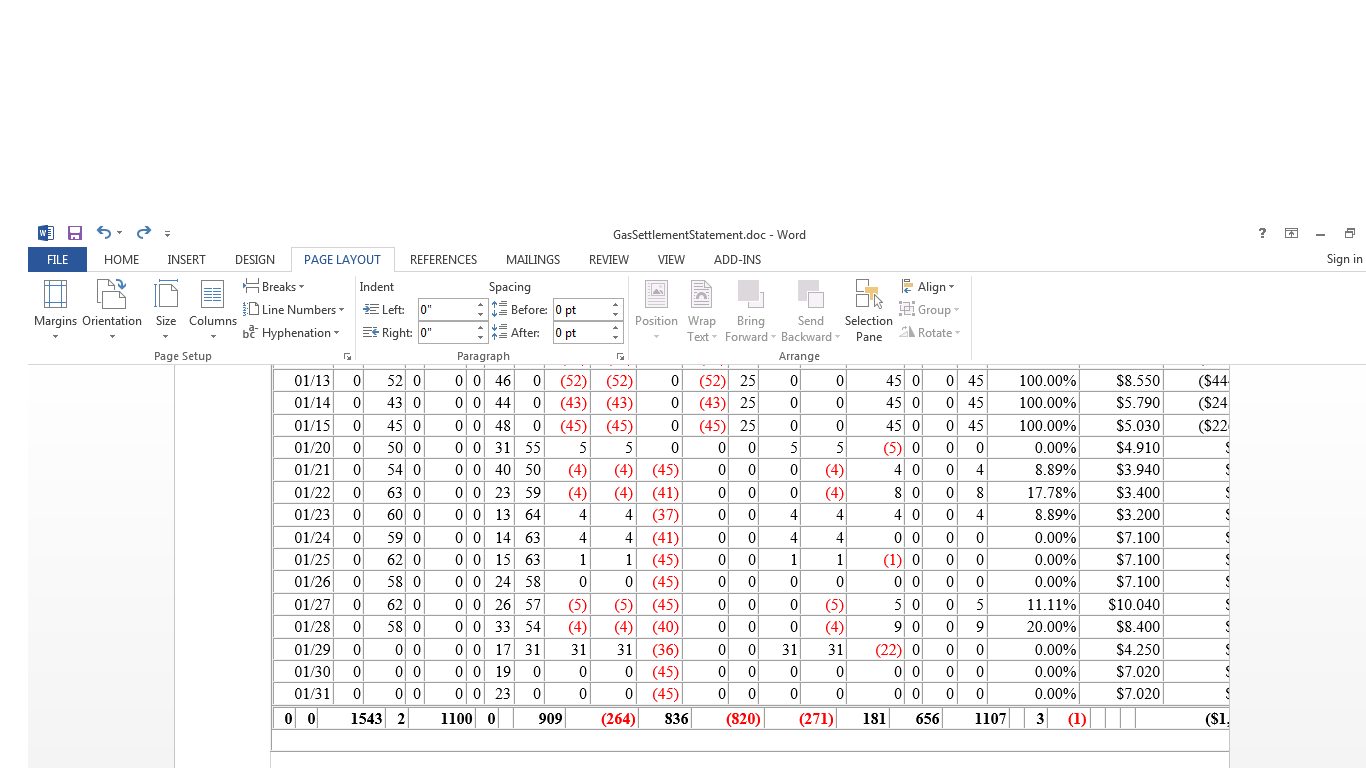1366x768 pixels.
Task: Click the Spacing Before input field
Action: 581,310
